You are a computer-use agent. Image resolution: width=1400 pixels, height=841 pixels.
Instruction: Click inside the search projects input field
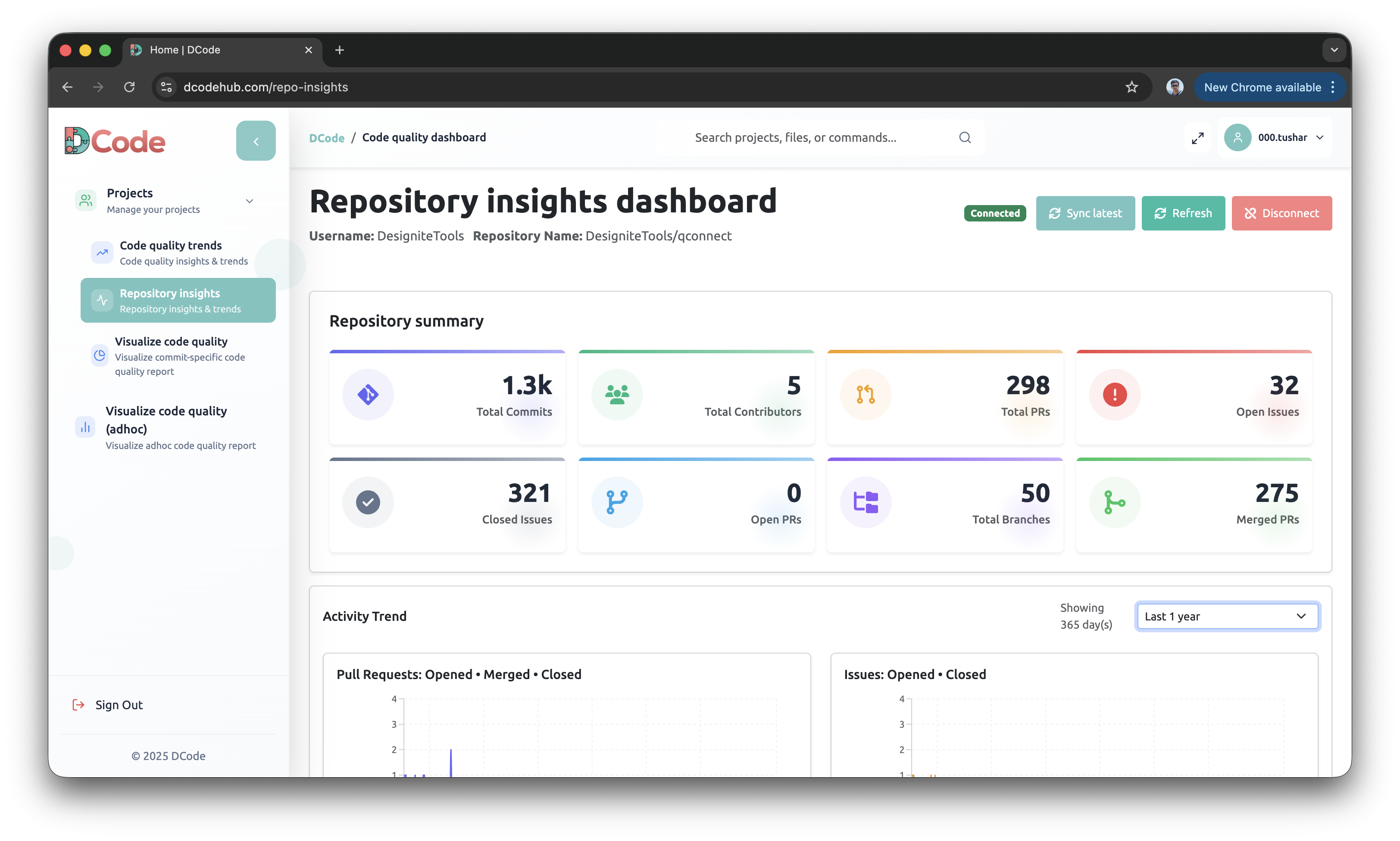click(796, 137)
